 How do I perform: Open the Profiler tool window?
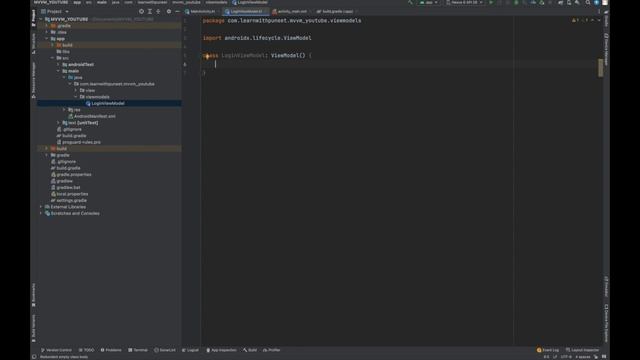[x=271, y=350]
